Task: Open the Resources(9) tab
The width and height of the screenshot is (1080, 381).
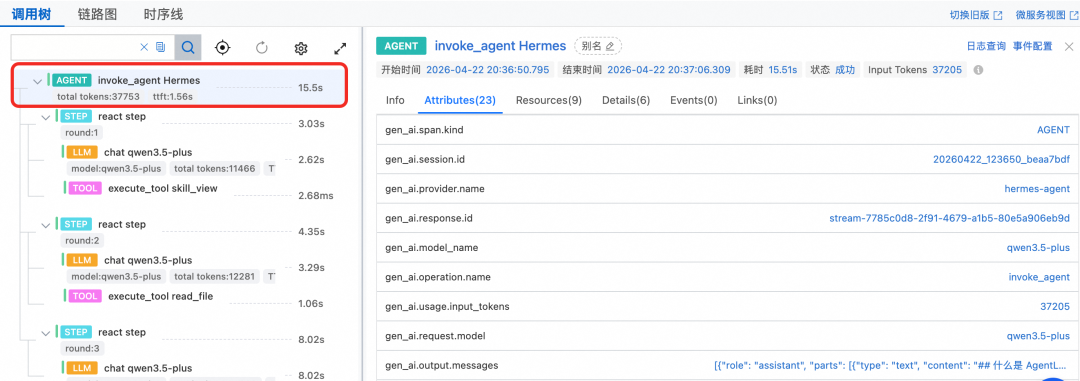Action: [549, 100]
